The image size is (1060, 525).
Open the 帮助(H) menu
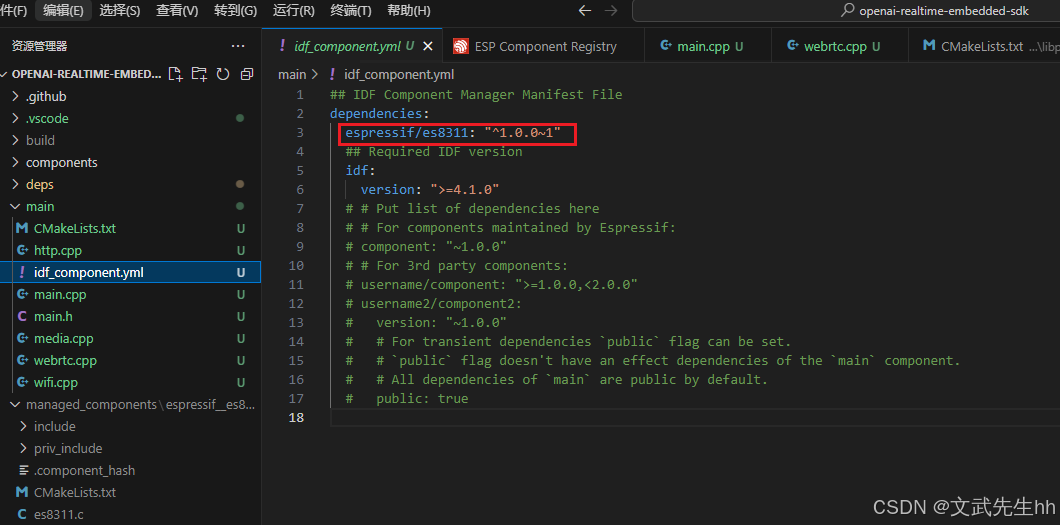click(x=409, y=11)
